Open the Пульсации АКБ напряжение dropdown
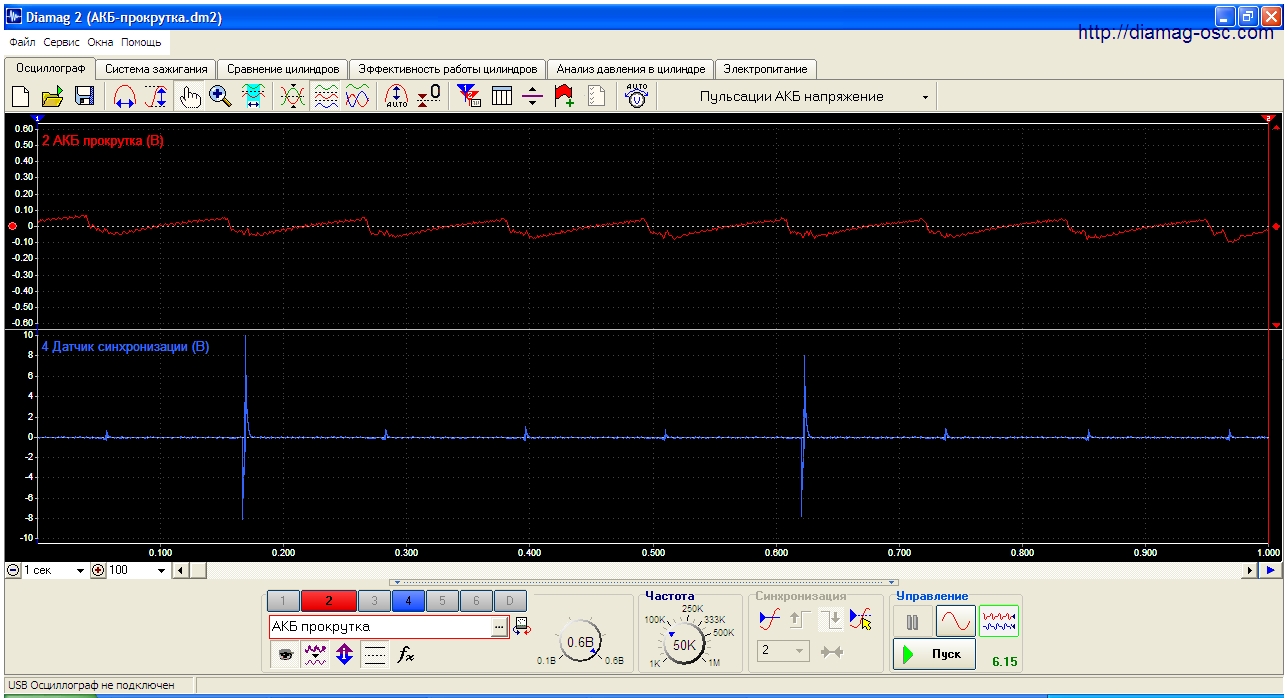The width and height of the screenshot is (1288, 698). tap(924, 97)
